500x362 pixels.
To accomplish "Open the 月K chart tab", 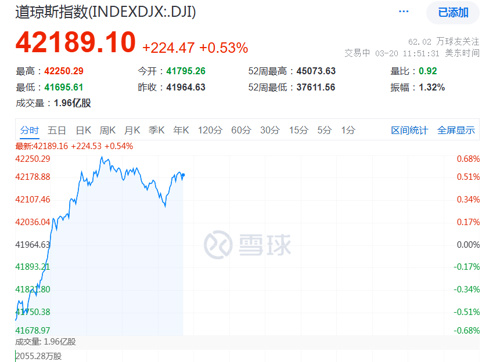I will pos(132,130).
